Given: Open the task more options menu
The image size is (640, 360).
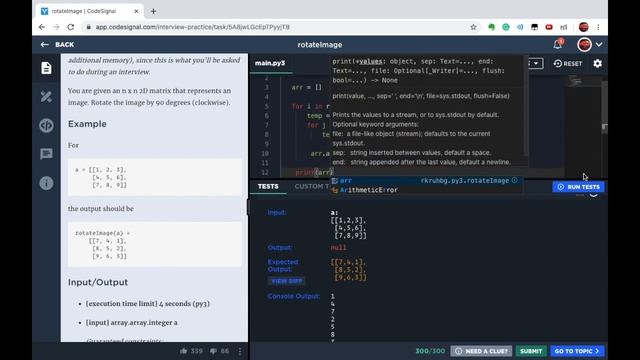Looking at the screenshot, I should (240, 351).
